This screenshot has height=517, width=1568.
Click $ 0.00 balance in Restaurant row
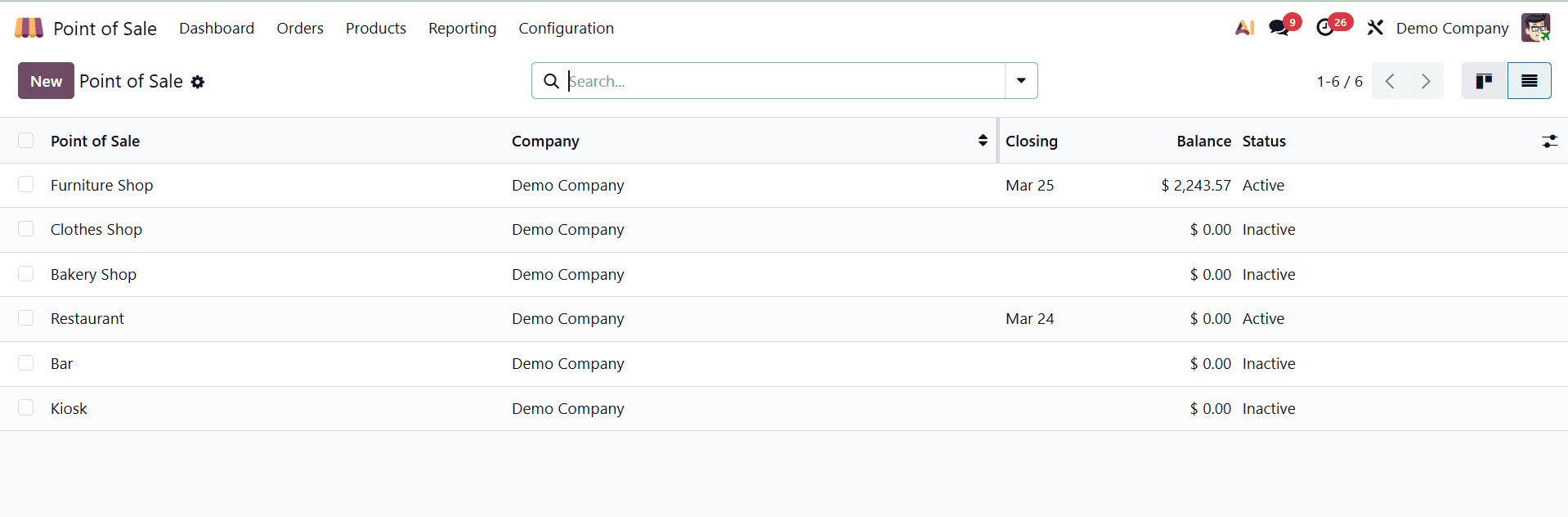[x=1210, y=318]
